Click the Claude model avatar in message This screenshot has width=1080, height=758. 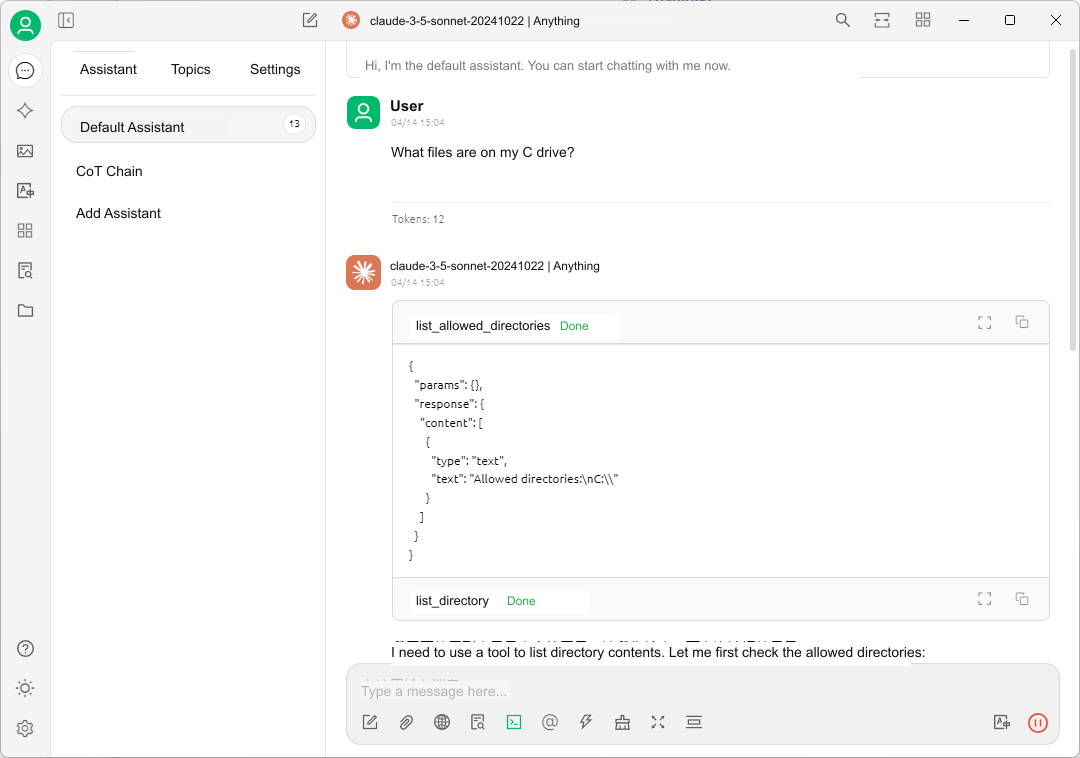pyautogui.click(x=363, y=273)
